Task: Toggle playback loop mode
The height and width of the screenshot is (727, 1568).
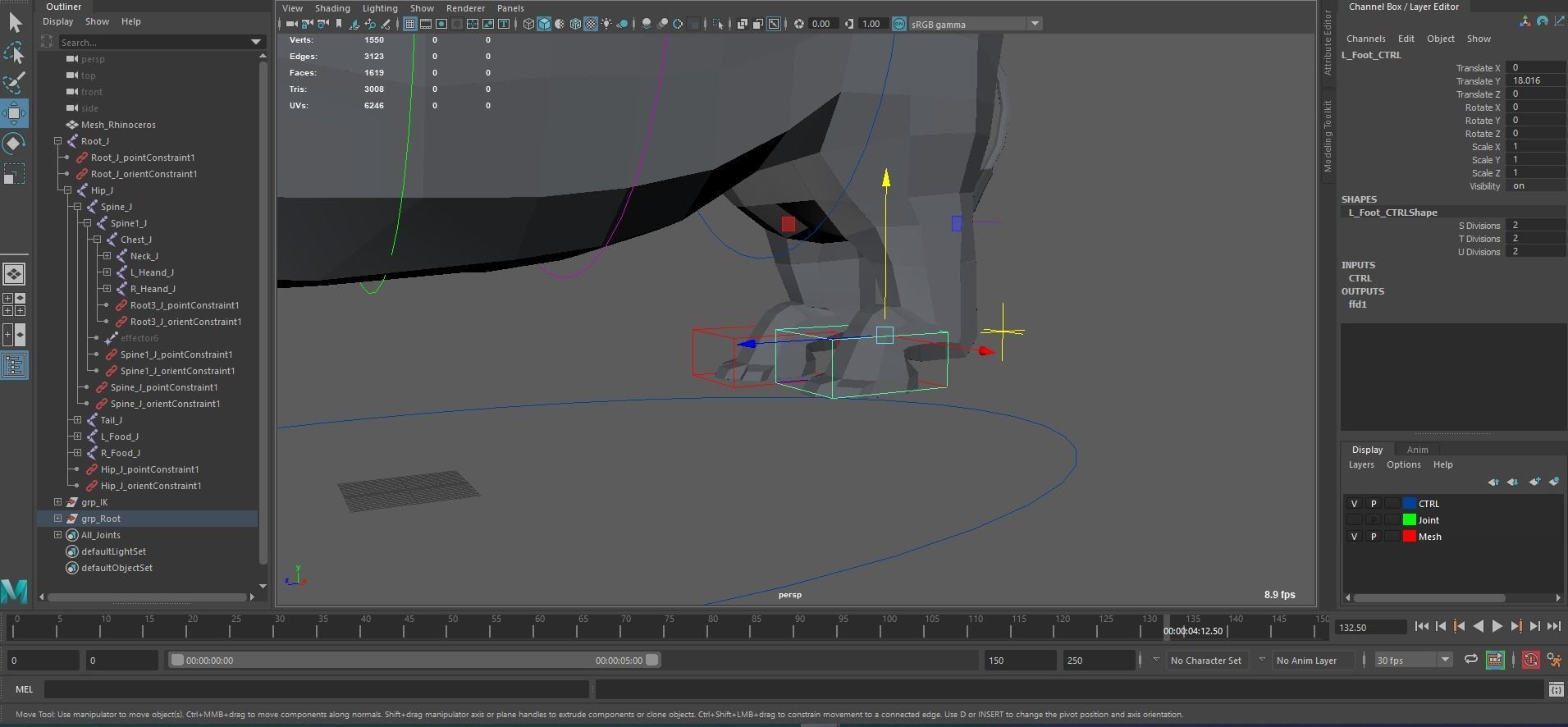Action: click(x=1470, y=660)
